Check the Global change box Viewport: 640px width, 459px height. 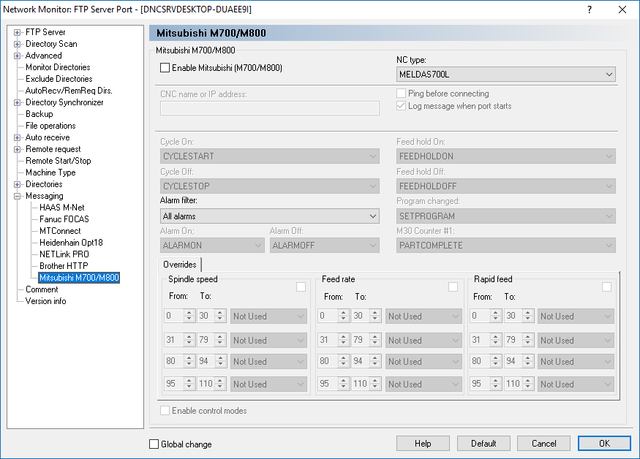(154, 444)
